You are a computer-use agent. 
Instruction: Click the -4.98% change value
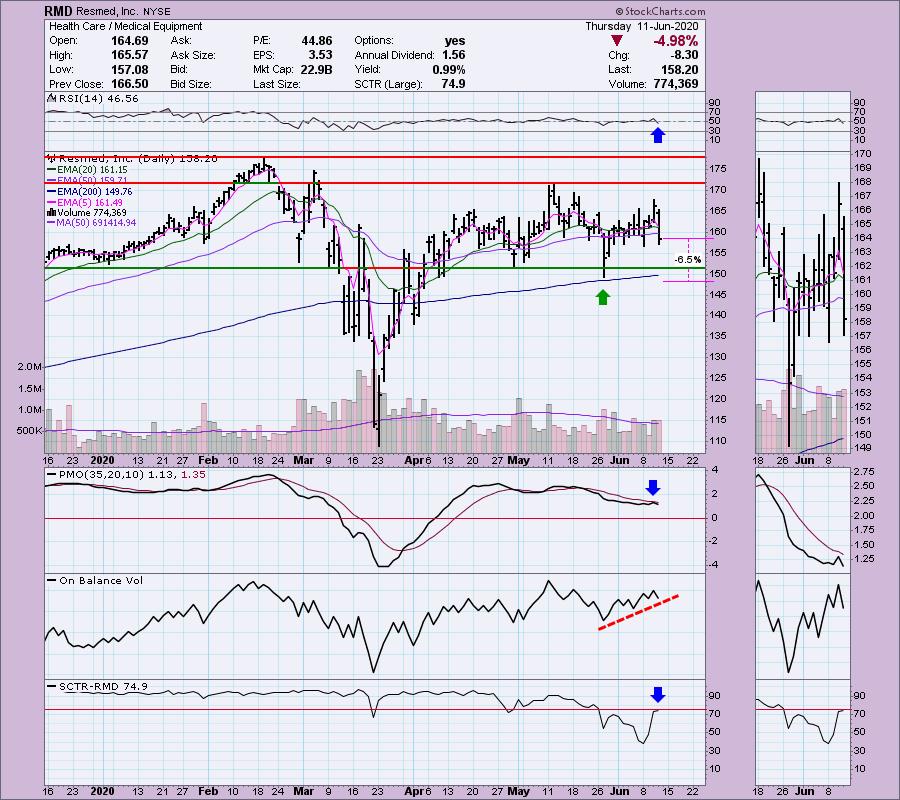[x=675, y=41]
